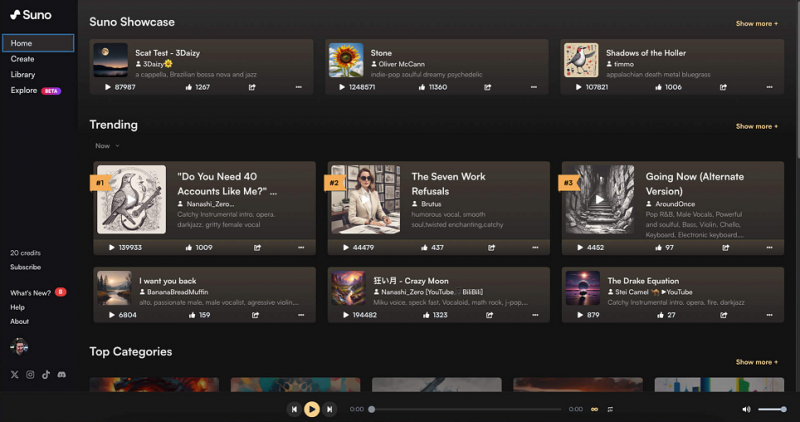Open the "Now" trending time filter dropdown
The height and width of the screenshot is (422, 800).
[x=107, y=146]
